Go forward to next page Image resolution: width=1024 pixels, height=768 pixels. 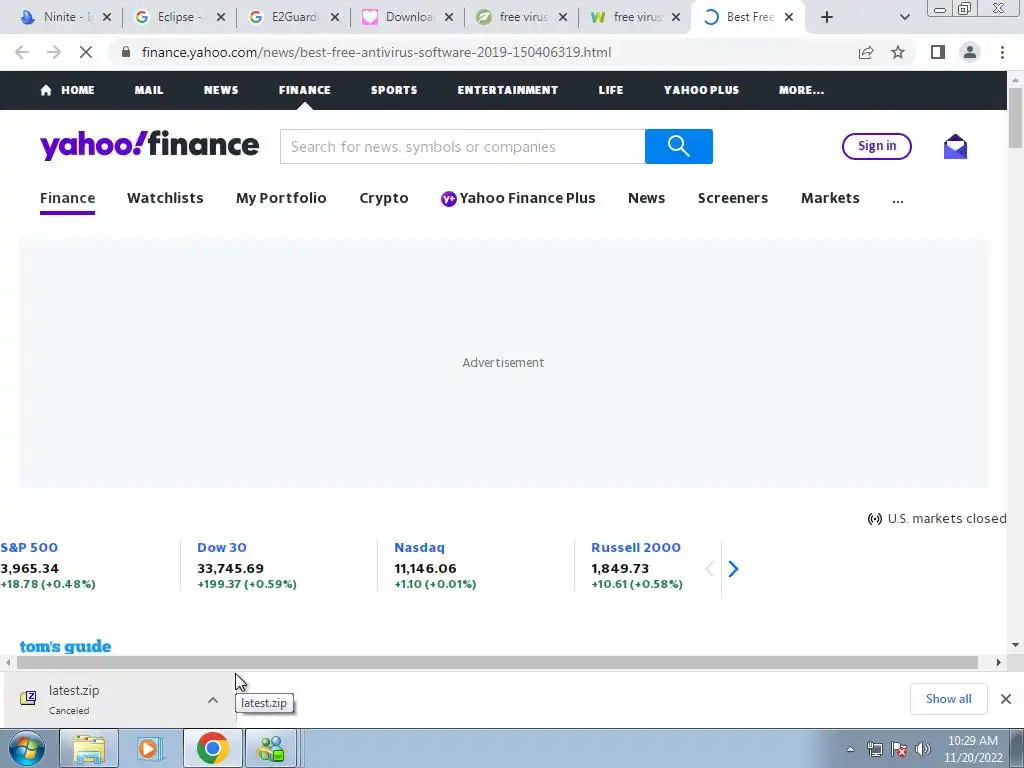(x=54, y=52)
